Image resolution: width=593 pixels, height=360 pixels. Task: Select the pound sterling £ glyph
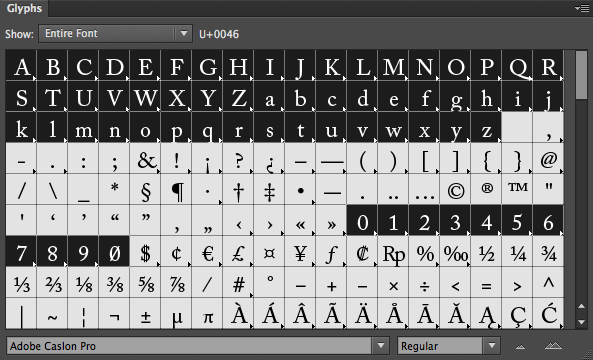click(238, 252)
